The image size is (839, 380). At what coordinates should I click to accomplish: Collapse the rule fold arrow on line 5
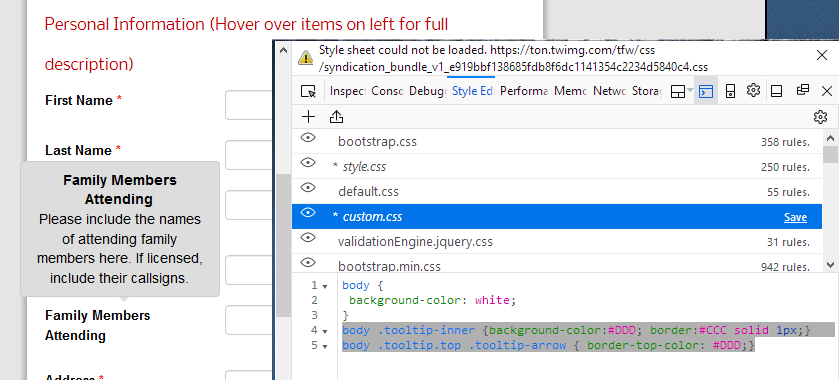[325, 346]
